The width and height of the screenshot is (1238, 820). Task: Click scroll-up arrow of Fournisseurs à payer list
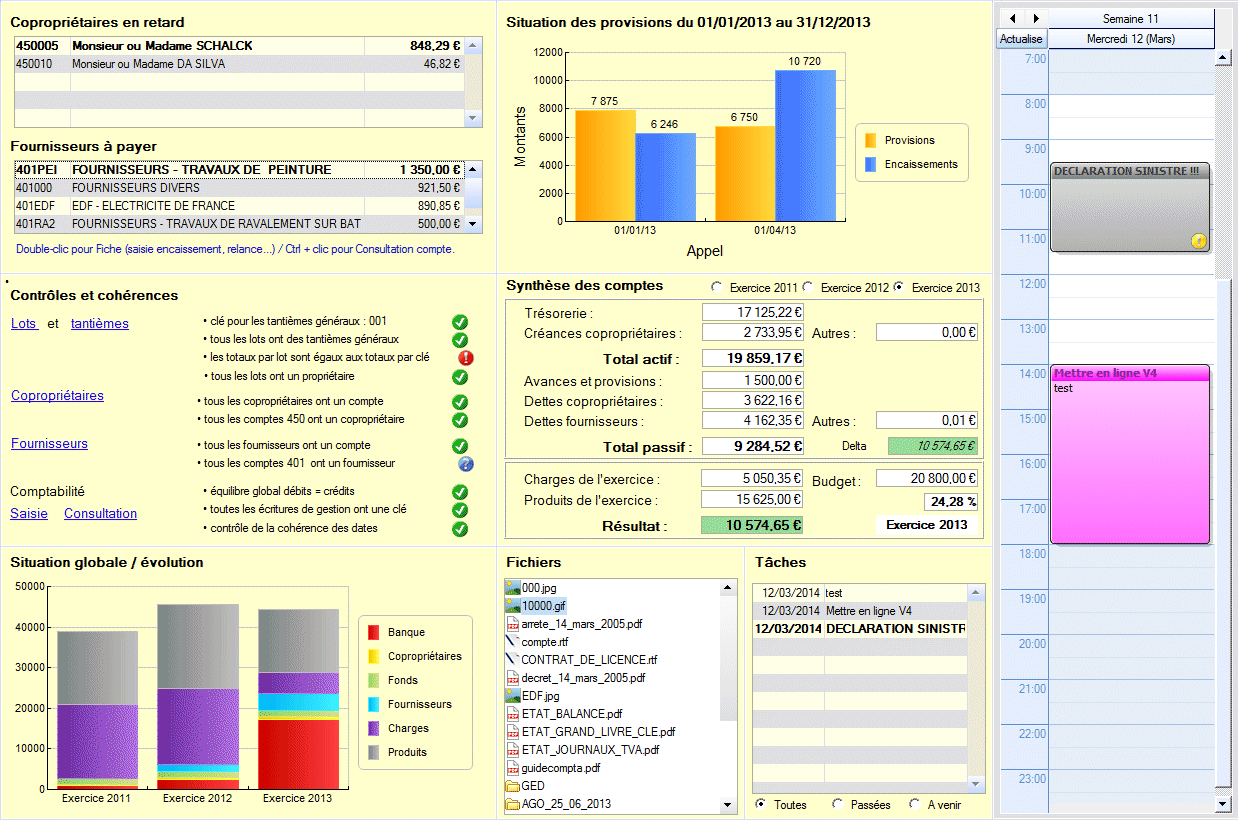pyautogui.click(x=474, y=170)
